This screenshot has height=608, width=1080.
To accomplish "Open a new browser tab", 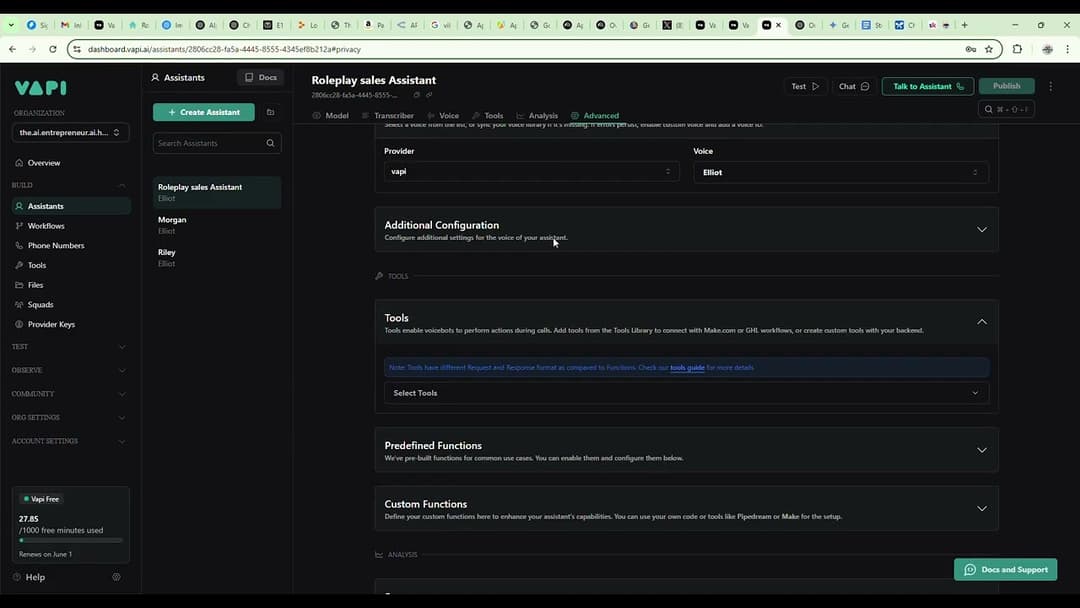I will click(964, 25).
